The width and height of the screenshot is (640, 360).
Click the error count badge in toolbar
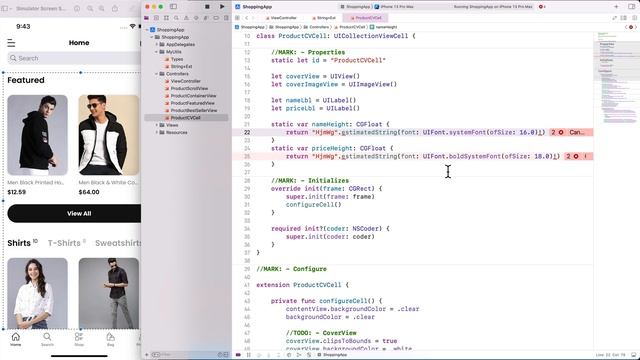[542, 7]
